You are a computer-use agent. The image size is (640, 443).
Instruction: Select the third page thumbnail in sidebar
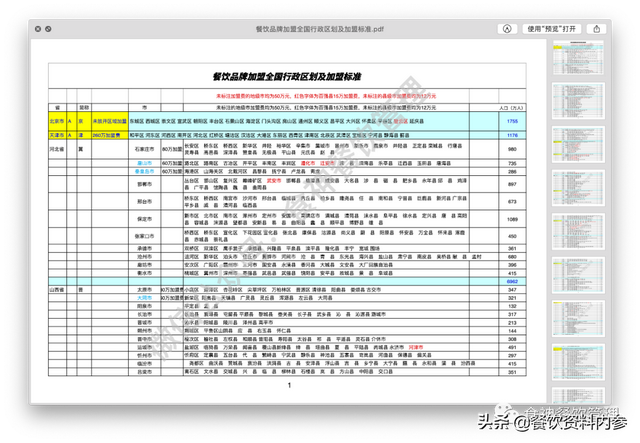(x=578, y=145)
